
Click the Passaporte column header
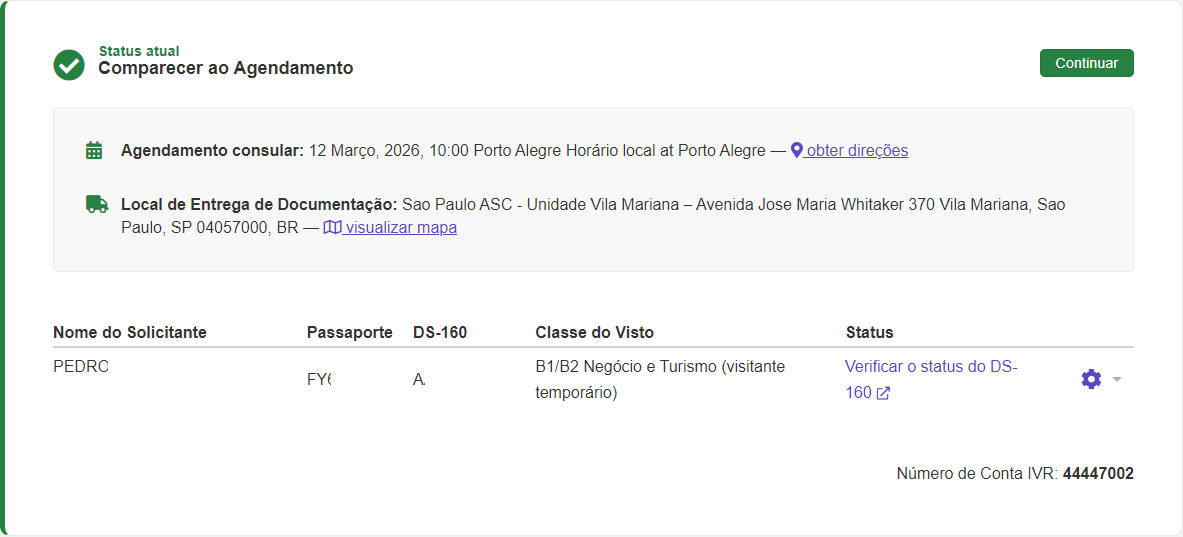[x=349, y=332]
